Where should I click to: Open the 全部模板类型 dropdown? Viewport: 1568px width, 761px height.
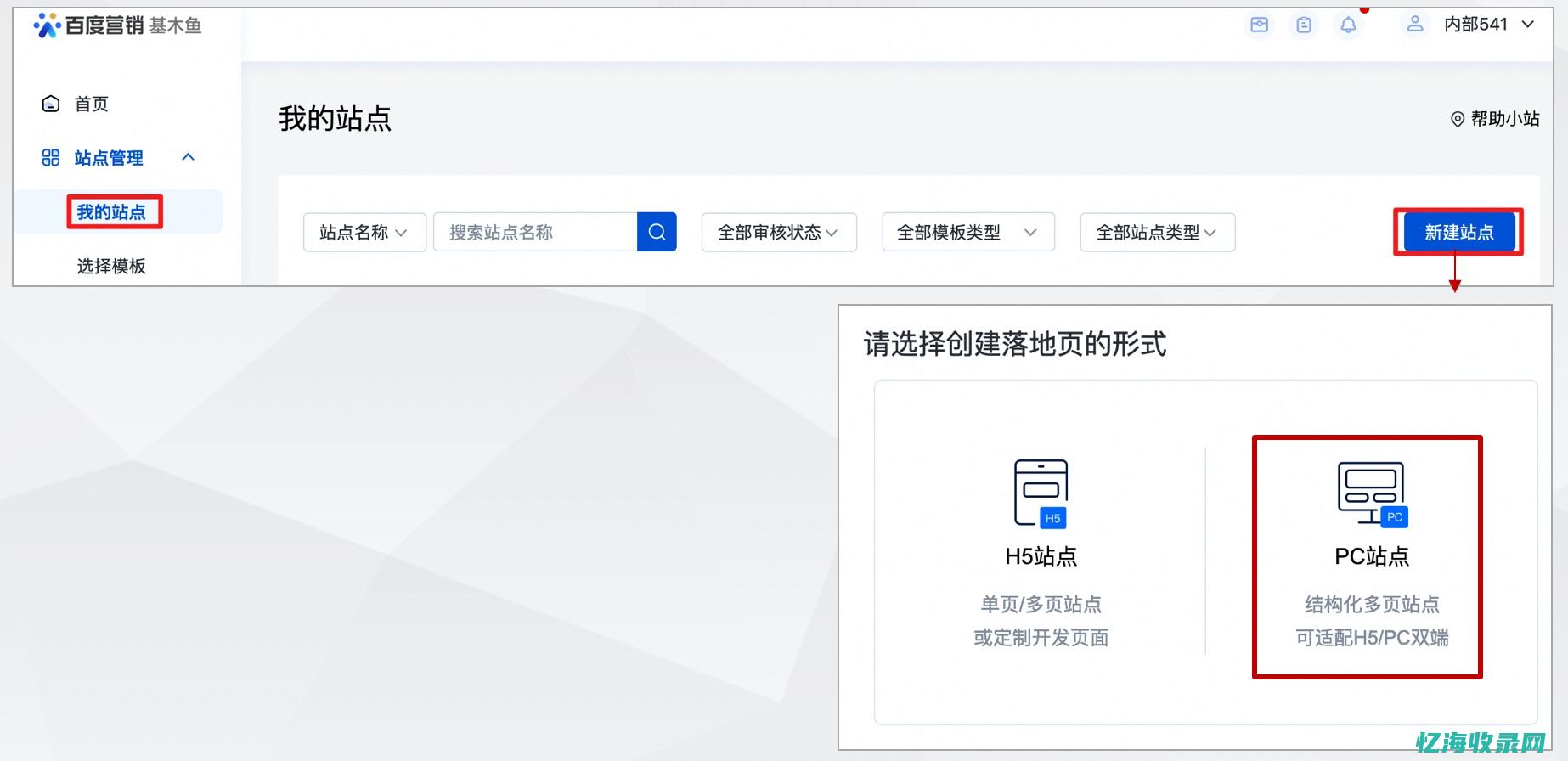(968, 232)
